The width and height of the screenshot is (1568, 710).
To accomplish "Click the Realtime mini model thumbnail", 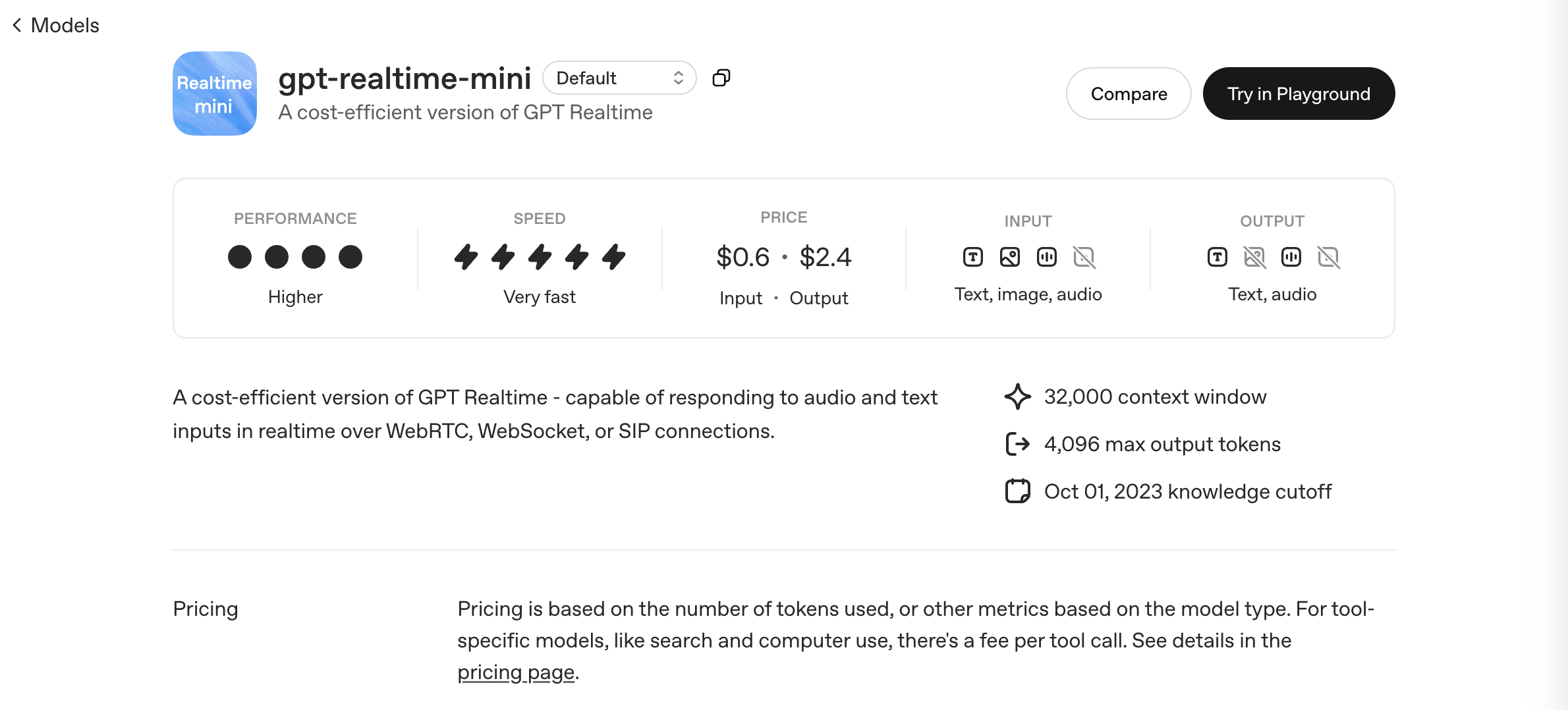I will [215, 94].
